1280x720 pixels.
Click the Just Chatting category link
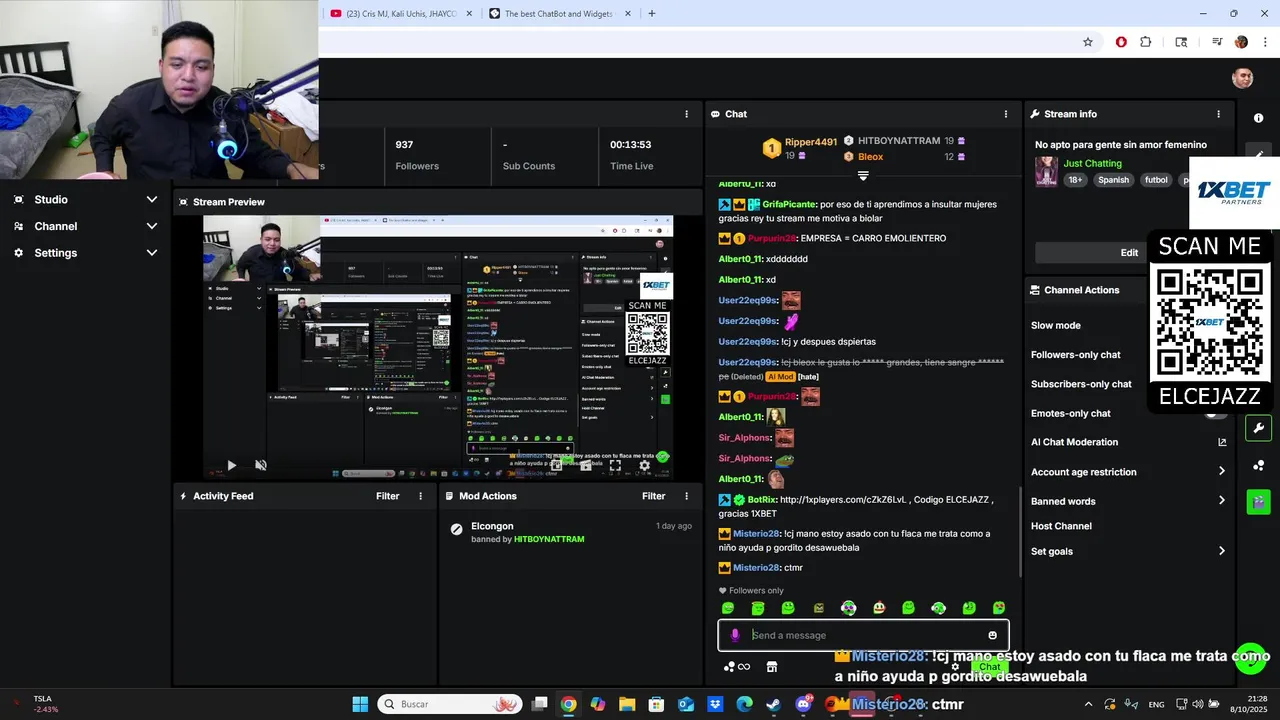point(1092,163)
